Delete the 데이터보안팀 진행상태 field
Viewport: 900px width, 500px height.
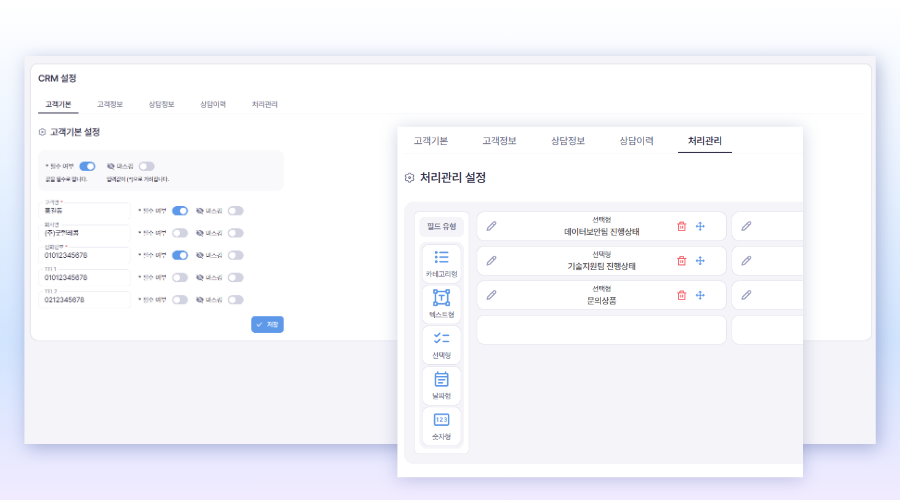coord(682,226)
